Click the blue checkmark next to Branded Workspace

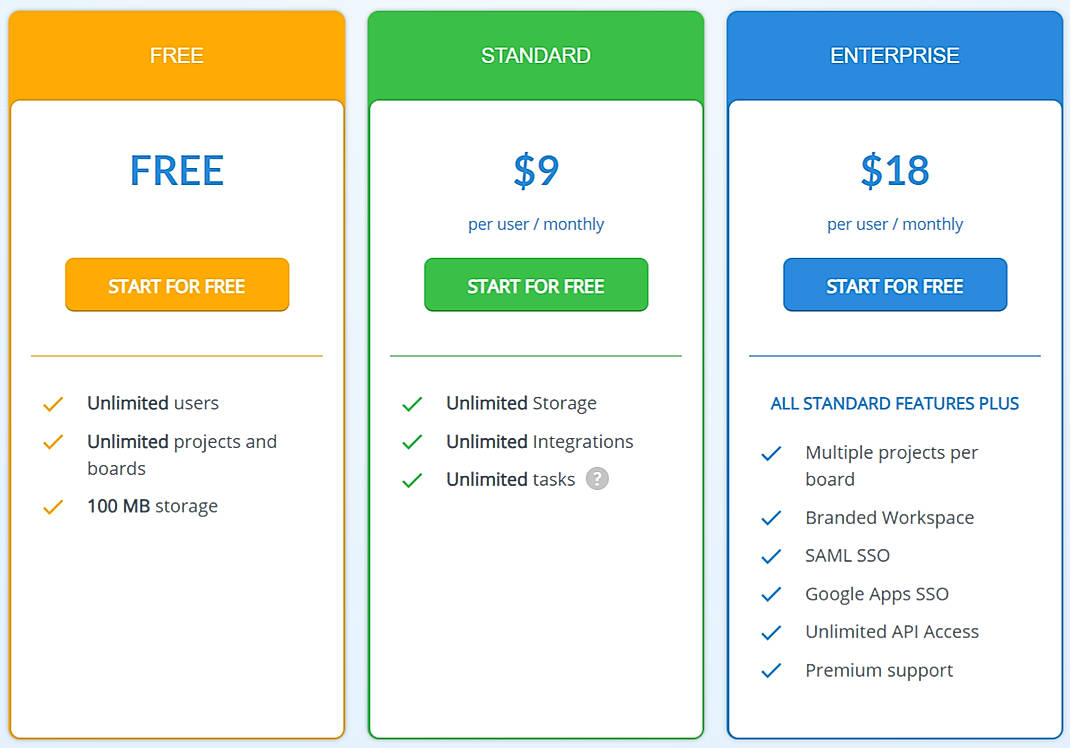point(771,518)
